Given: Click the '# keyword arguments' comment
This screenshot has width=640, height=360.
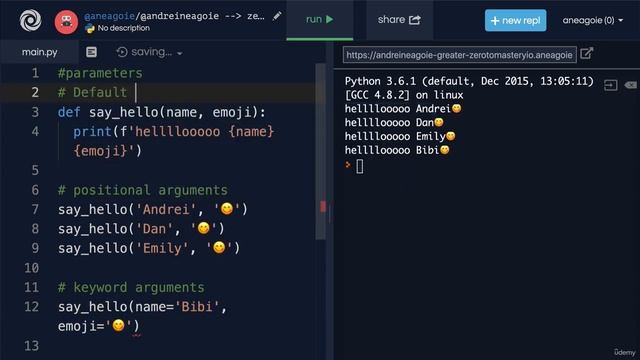Looking at the screenshot, I should (x=131, y=287).
